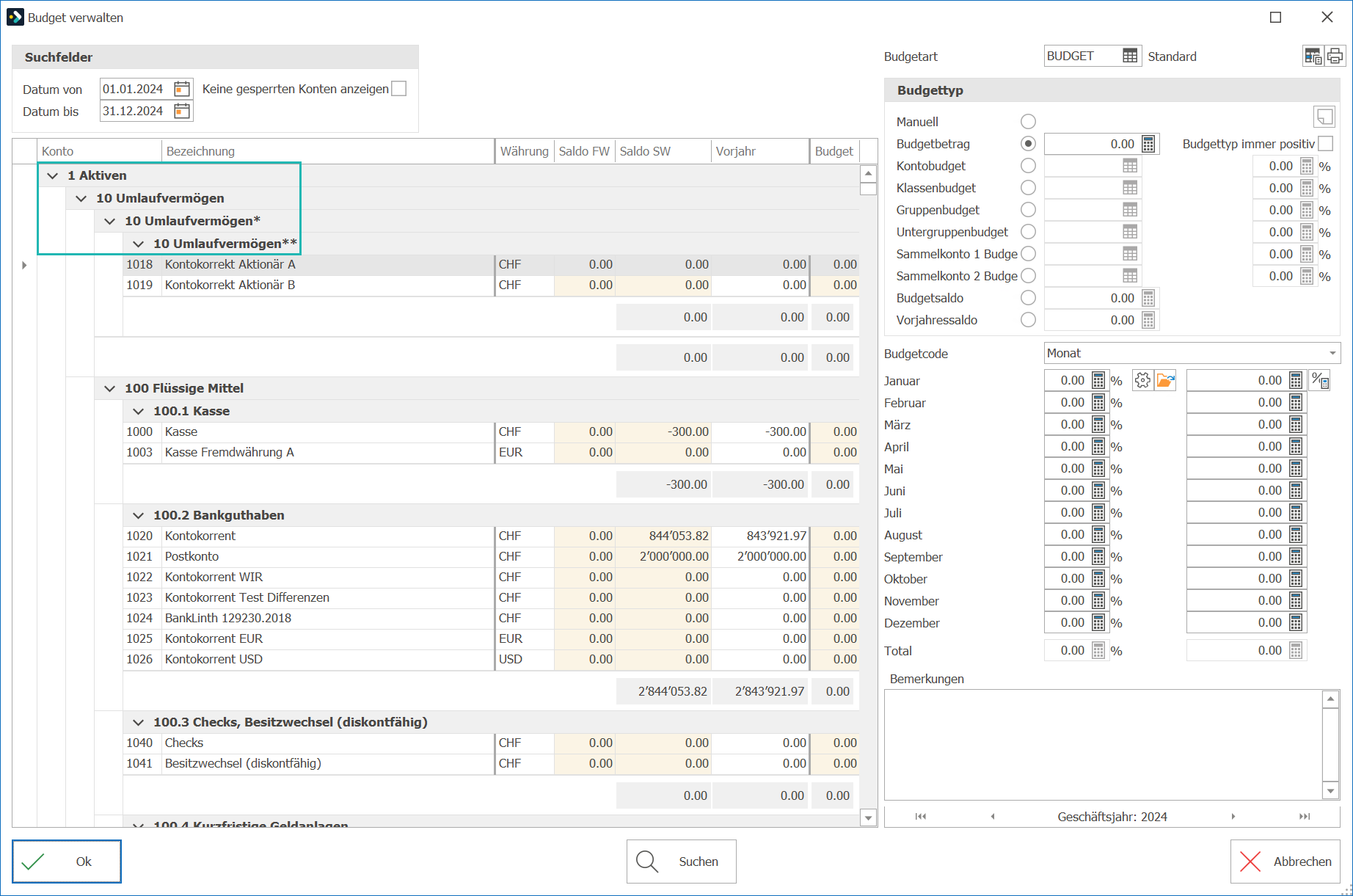Select the Manuell budget type radio button

(1029, 122)
